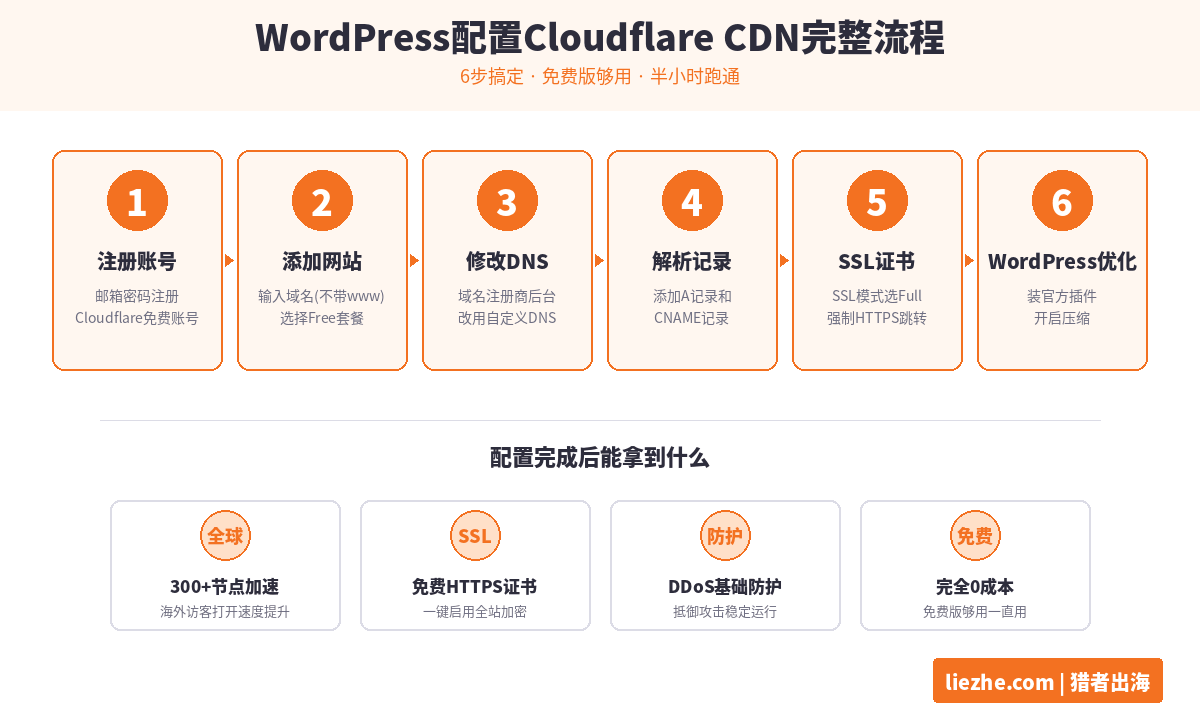
Task: Click the text 开启压缩
Action: [x=1062, y=318]
